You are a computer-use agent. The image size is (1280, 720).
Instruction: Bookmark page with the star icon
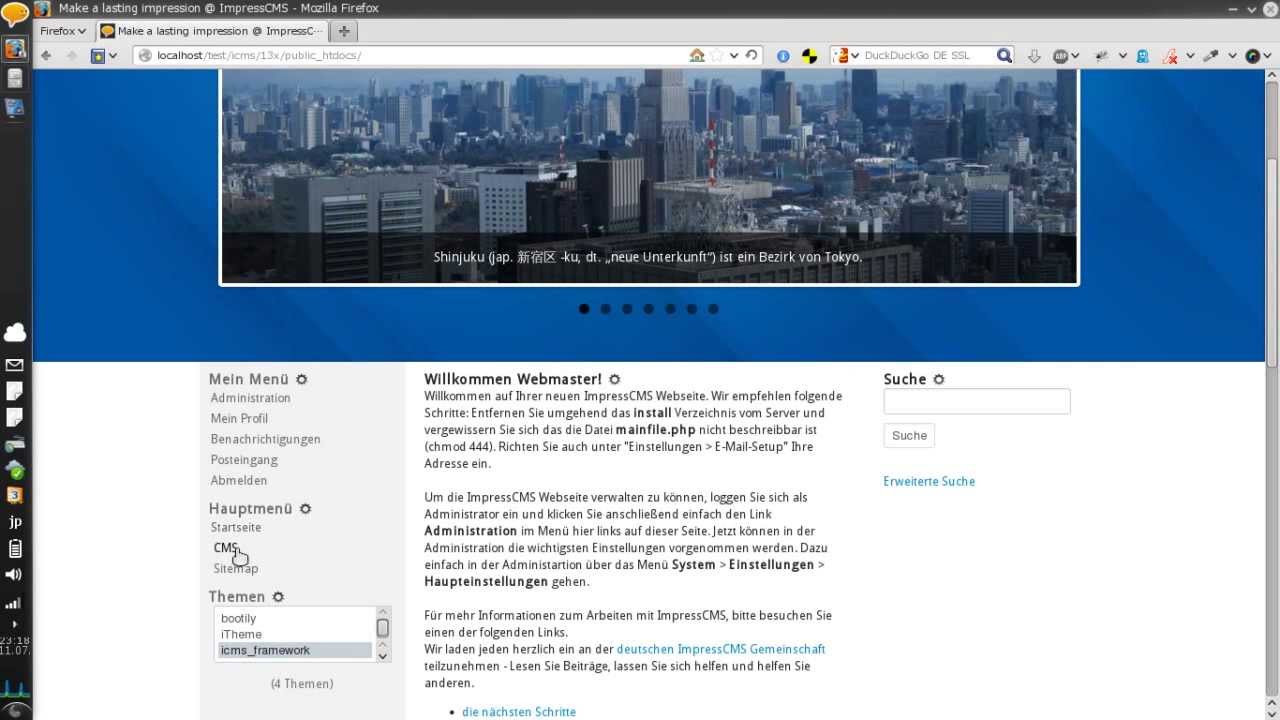pyautogui.click(x=717, y=56)
